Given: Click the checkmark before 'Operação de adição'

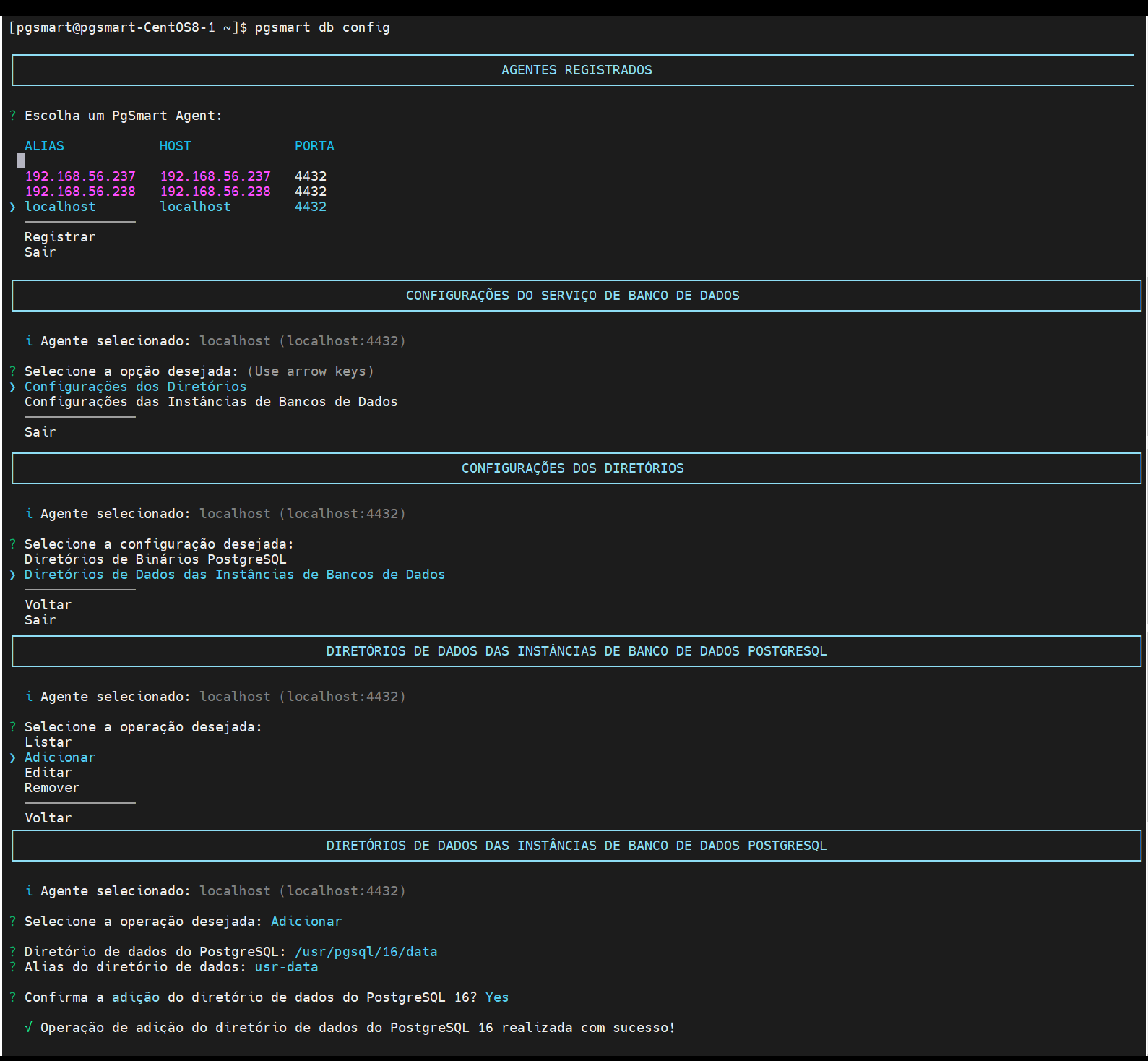Looking at the screenshot, I should pos(28,1028).
